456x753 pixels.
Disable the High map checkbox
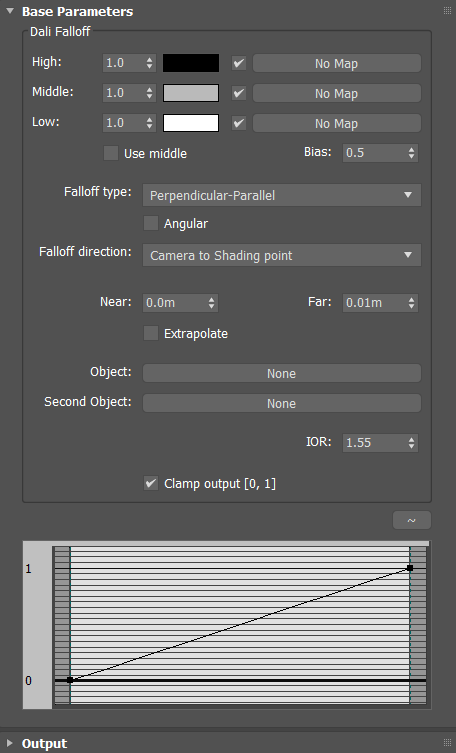pos(239,63)
